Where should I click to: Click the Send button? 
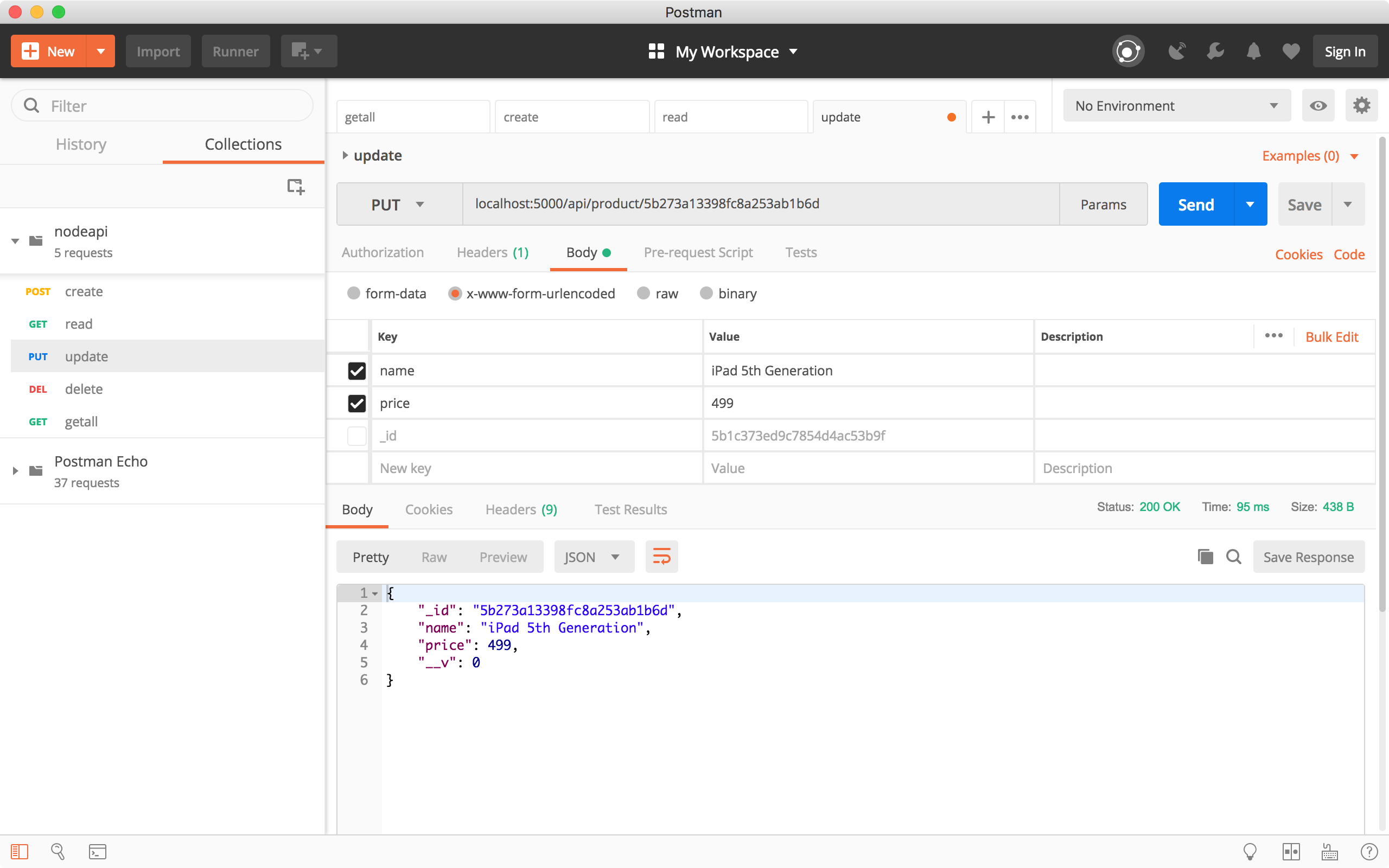1196,205
